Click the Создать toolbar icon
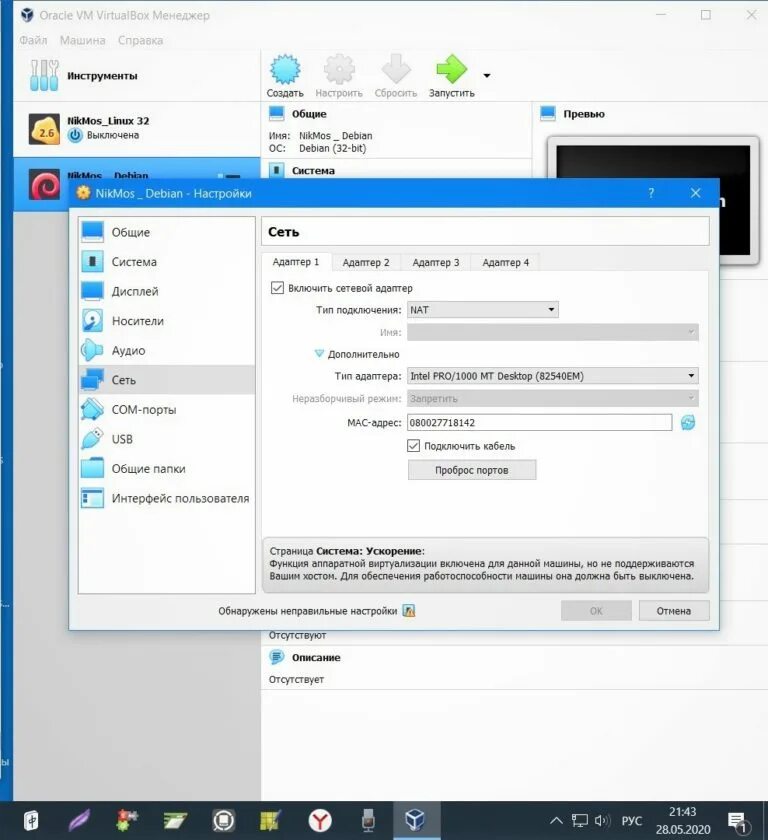This screenshot has width=768, height=840. (285, 70)
